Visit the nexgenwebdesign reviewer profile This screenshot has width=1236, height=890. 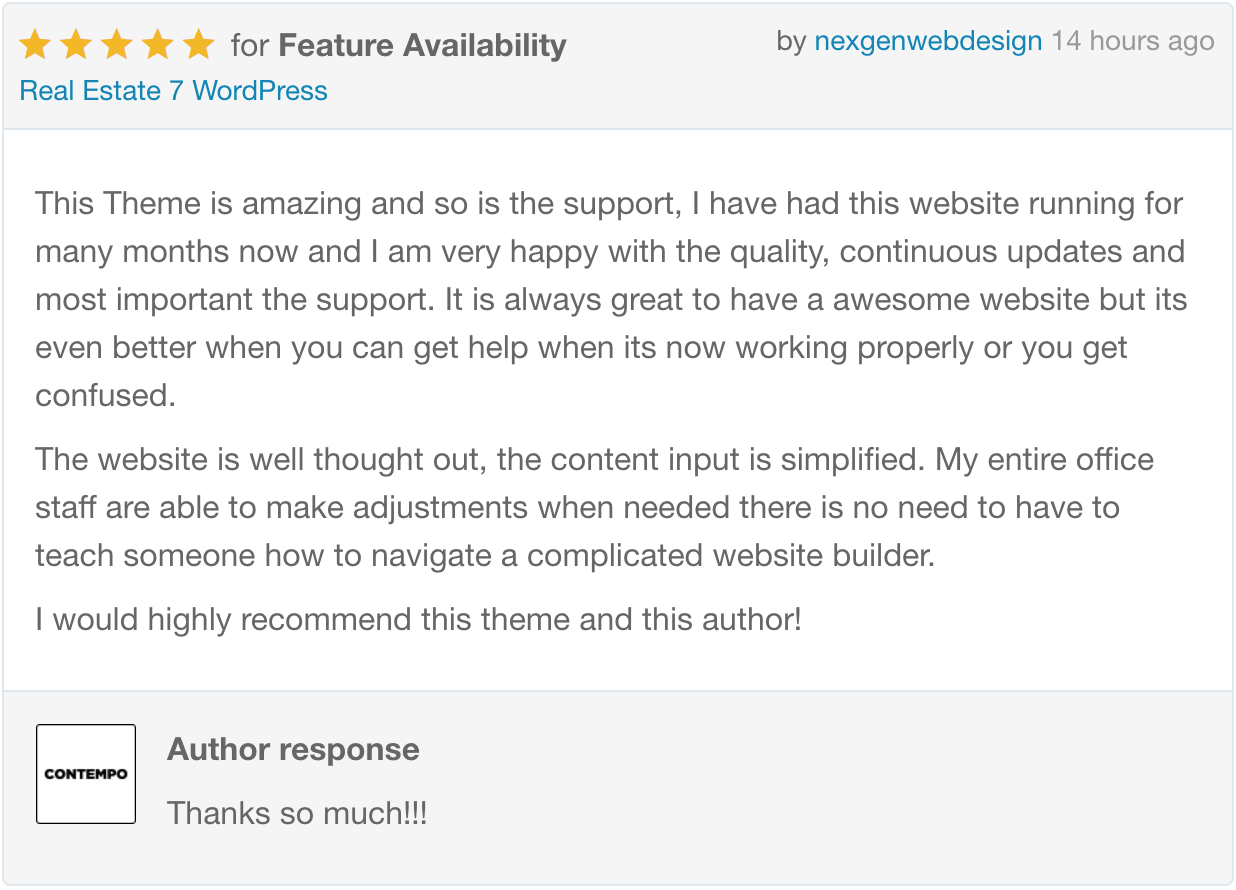point(928,42)
